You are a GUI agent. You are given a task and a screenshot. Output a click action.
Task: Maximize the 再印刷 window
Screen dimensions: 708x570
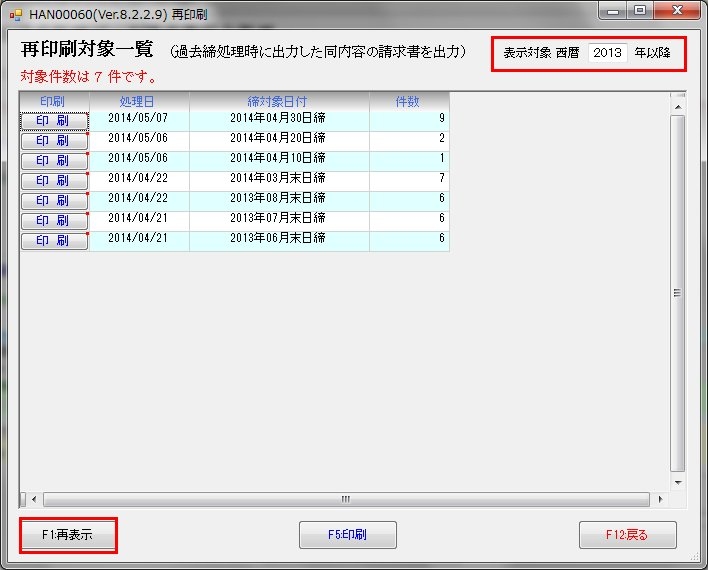pos(640,11)
